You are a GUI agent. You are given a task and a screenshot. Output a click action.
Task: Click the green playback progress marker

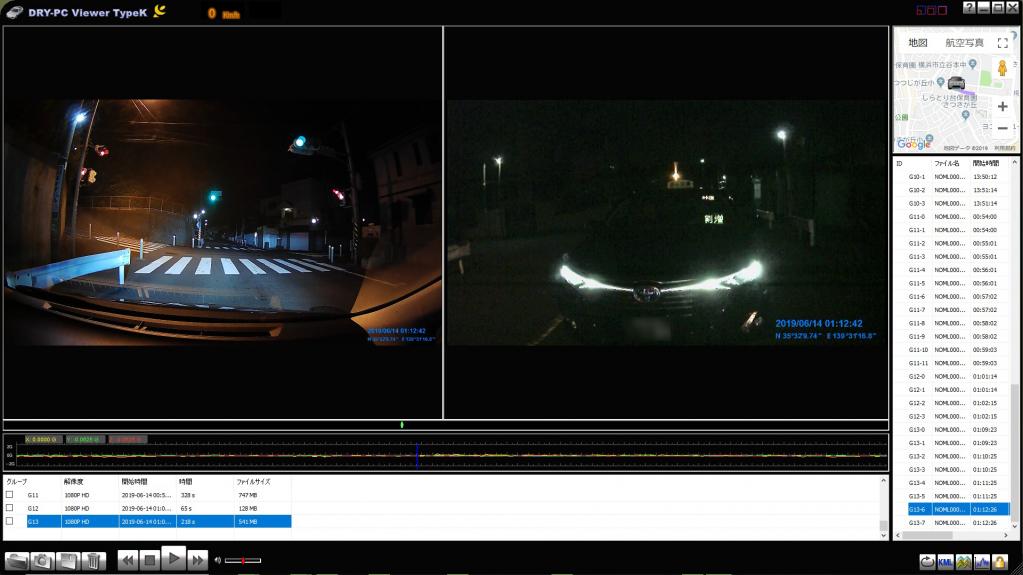(x=402, y=425)
